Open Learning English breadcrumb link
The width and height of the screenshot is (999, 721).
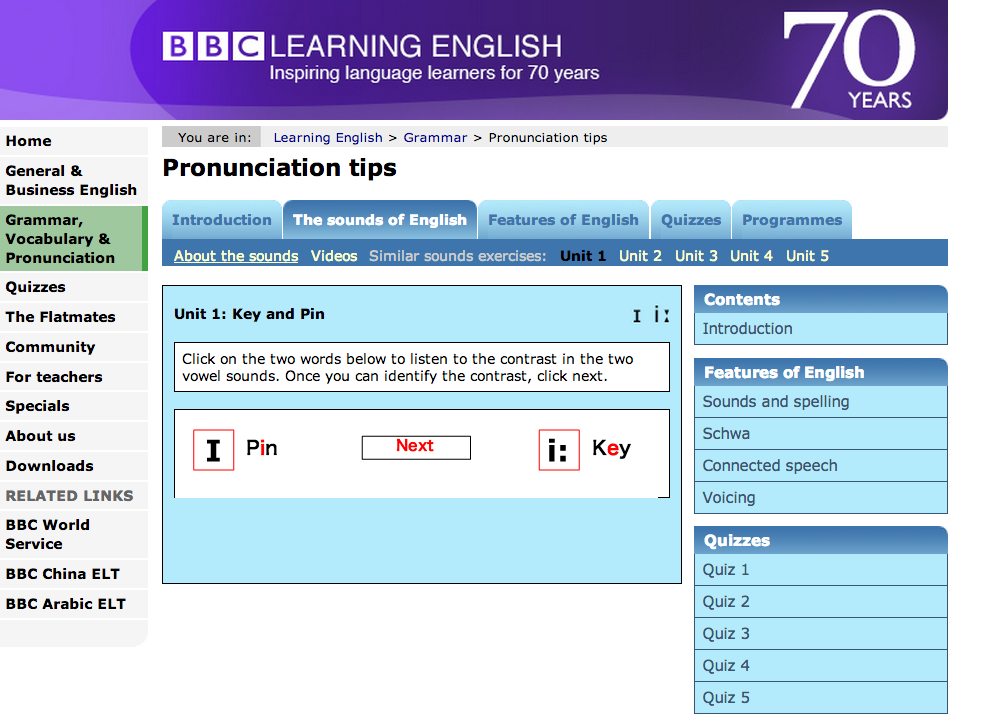click(x=328, y=138)
